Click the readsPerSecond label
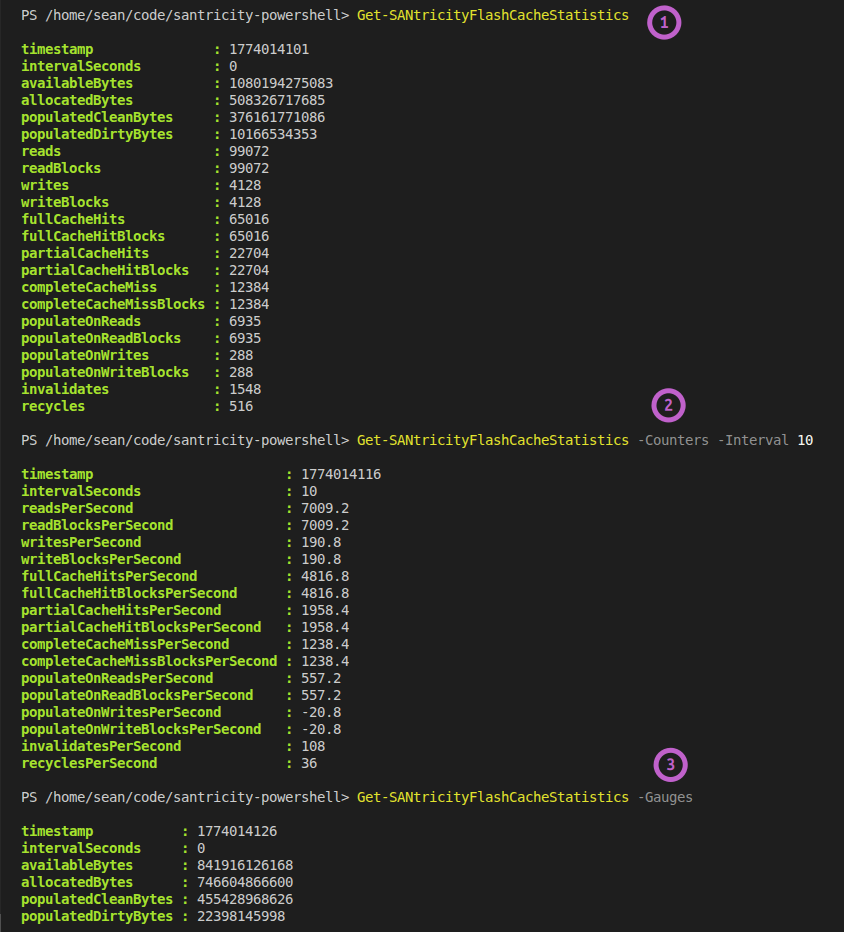This screenshot has height=932, width=844. 77,508
